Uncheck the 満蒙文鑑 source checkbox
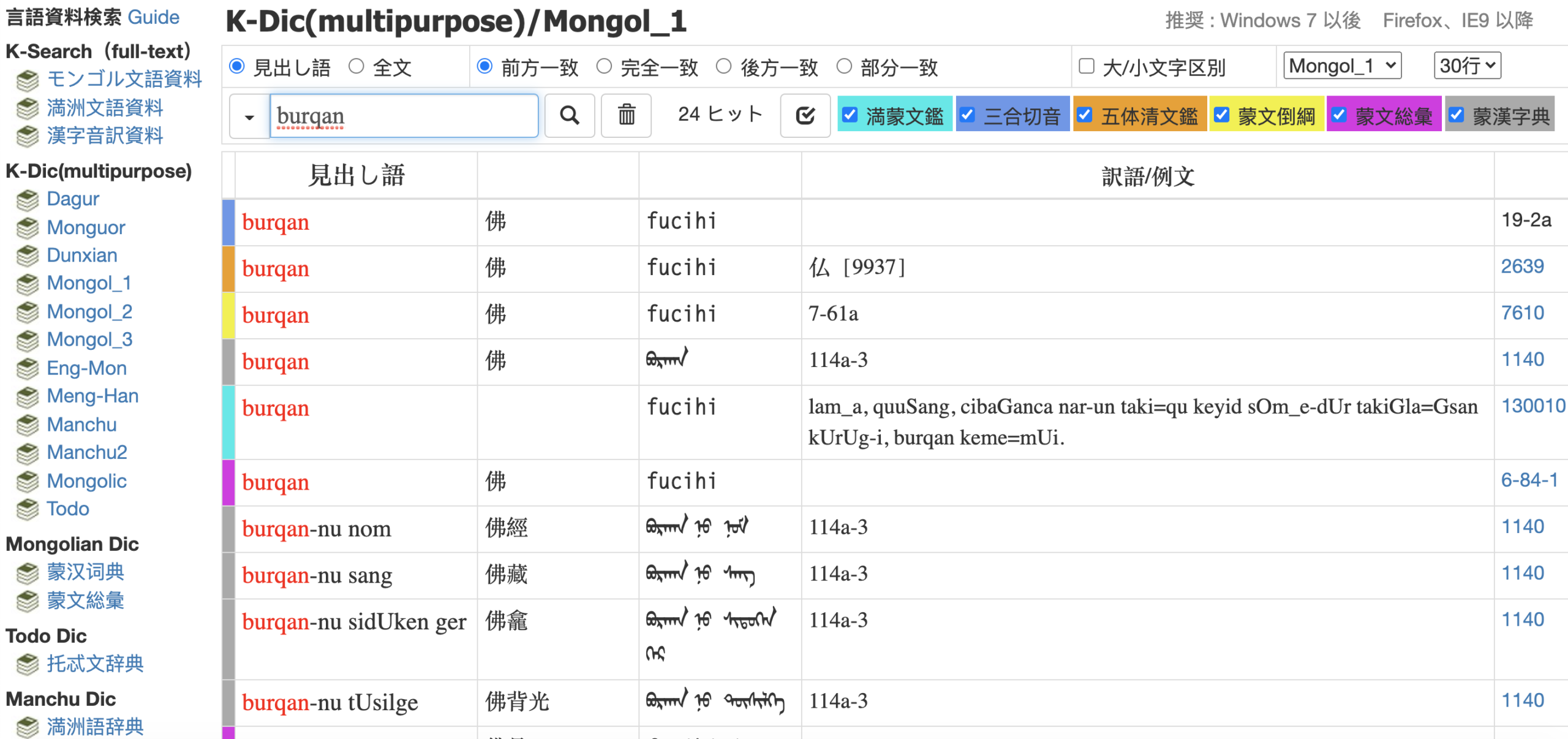The image size is (1568, 739). 850,115
